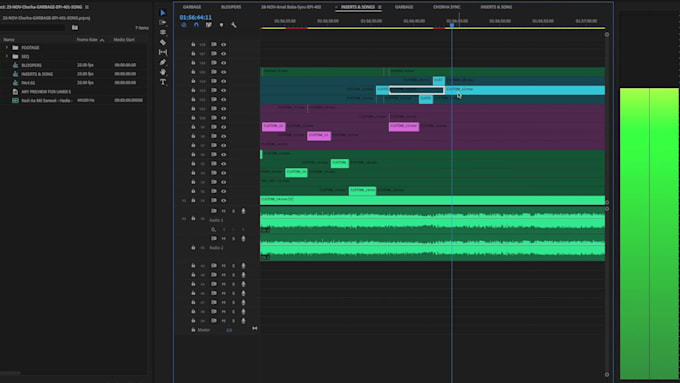Select the Hand tool

[163, 72]
